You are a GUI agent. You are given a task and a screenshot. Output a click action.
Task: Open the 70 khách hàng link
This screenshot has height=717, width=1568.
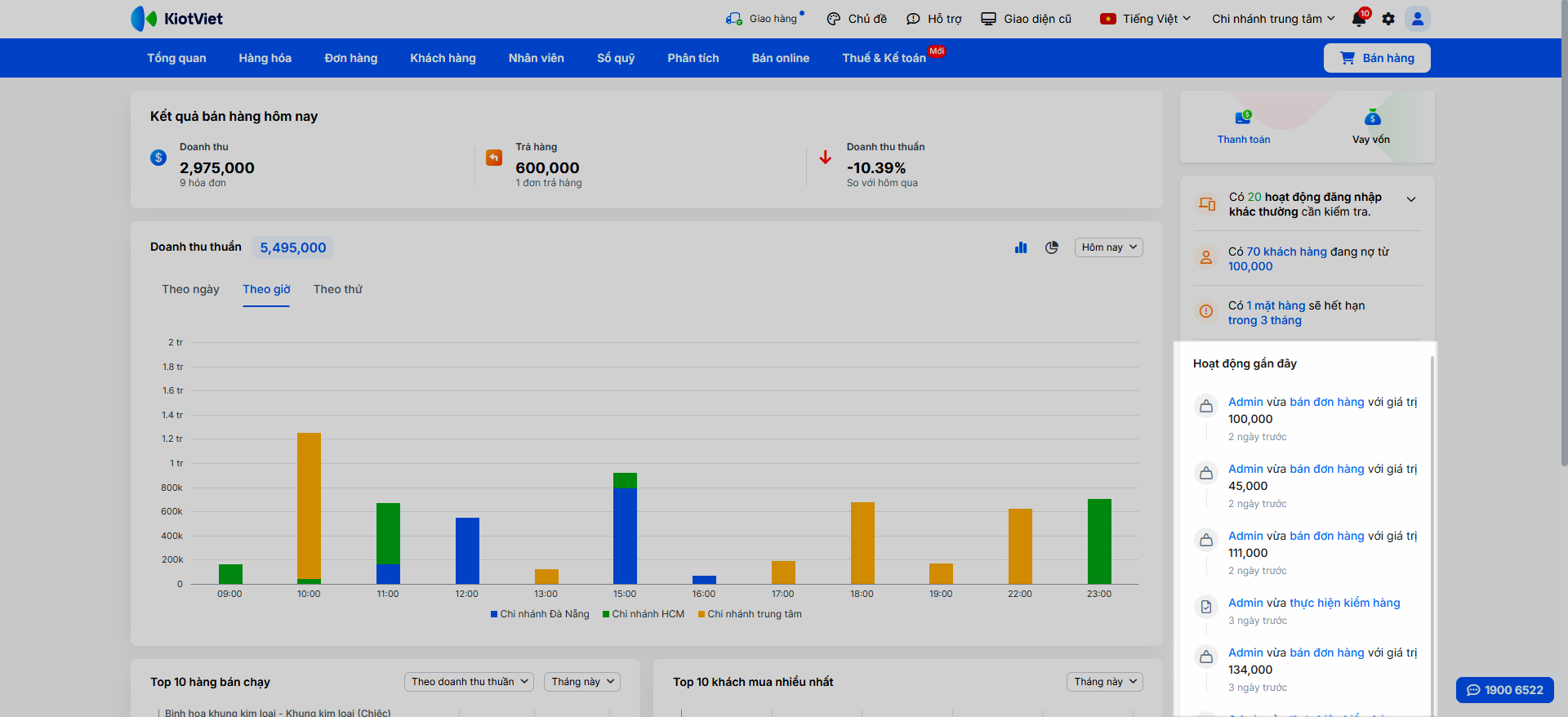[1286, 252]
